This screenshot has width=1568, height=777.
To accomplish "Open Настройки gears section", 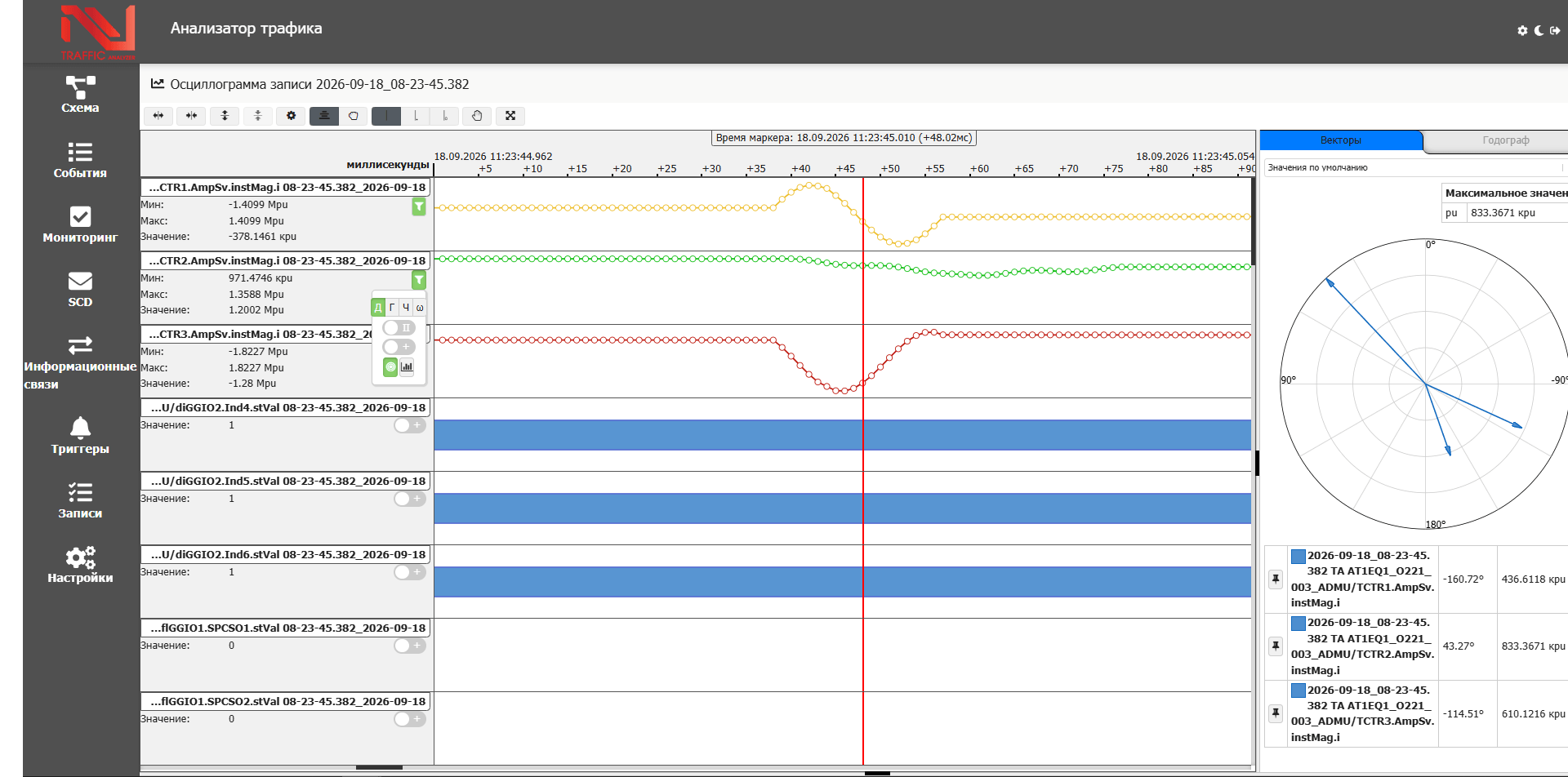I will point(80,565).
